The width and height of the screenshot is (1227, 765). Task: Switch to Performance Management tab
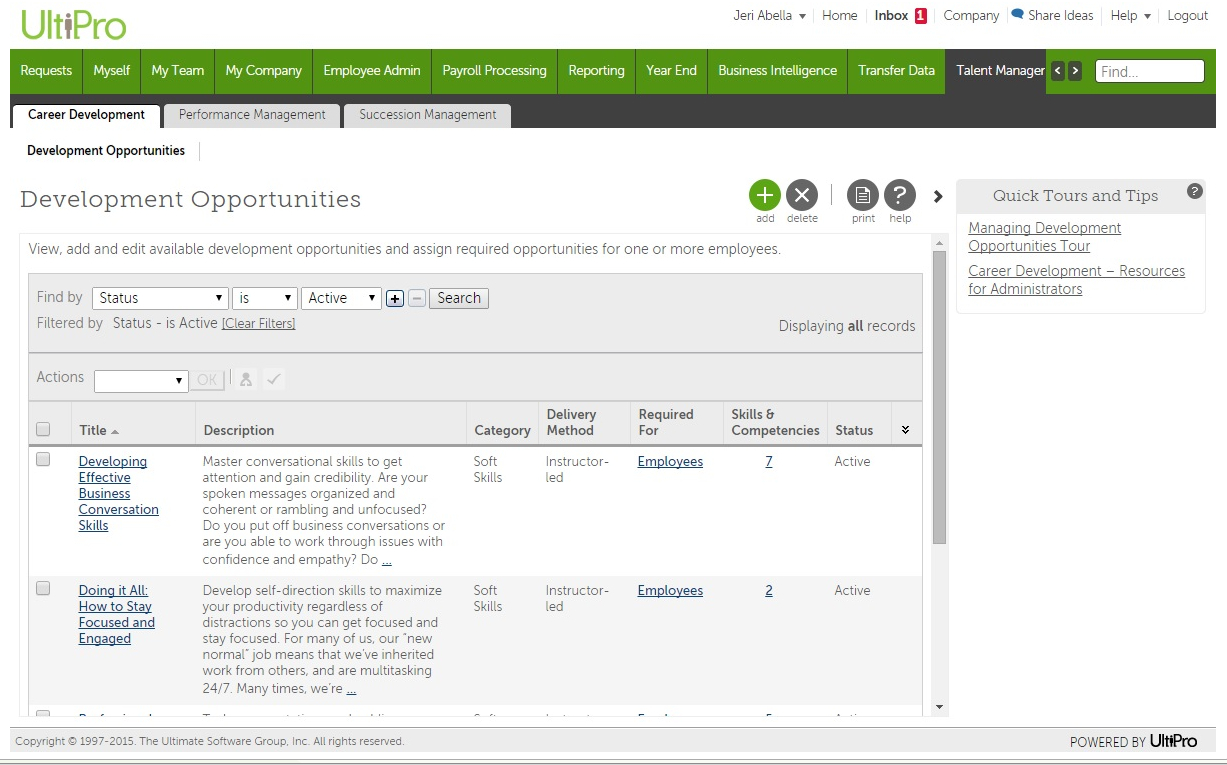pyautogui.click(x=252, y=115)
